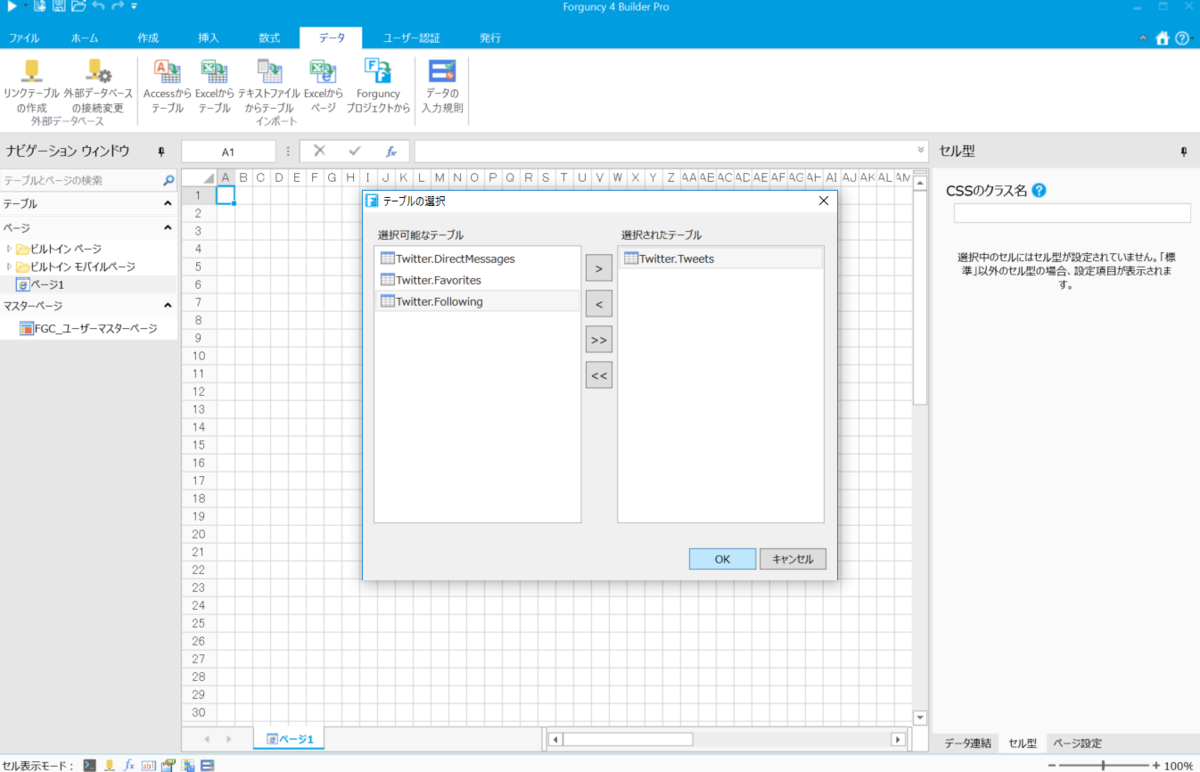This screenshot has width=1200, height=772.
Task: Click the zoom out minus button
Action: [x=1052, y=765]
